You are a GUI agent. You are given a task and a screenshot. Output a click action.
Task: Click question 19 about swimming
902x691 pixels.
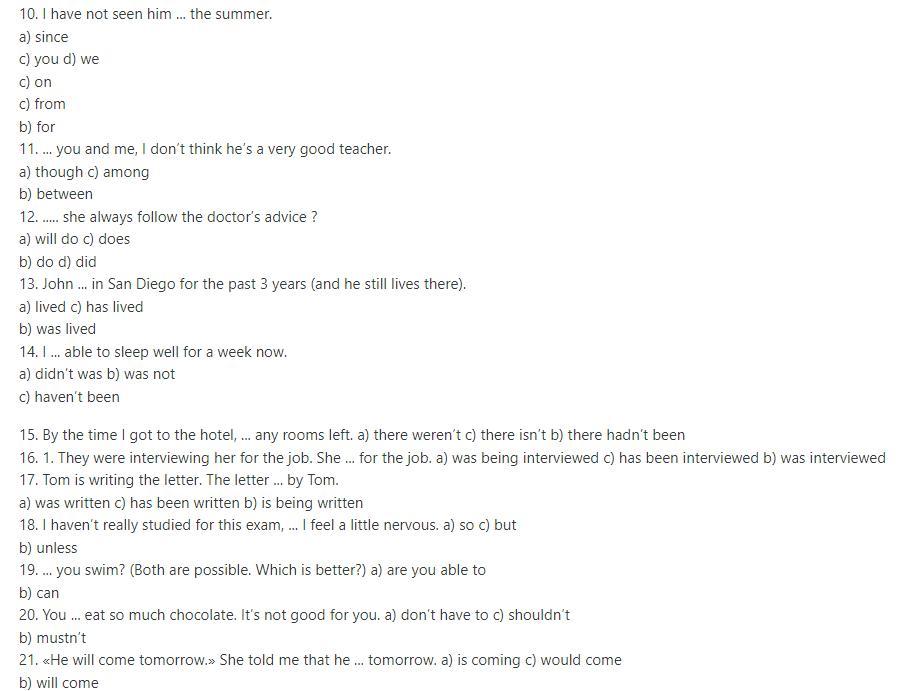[252, 570]
